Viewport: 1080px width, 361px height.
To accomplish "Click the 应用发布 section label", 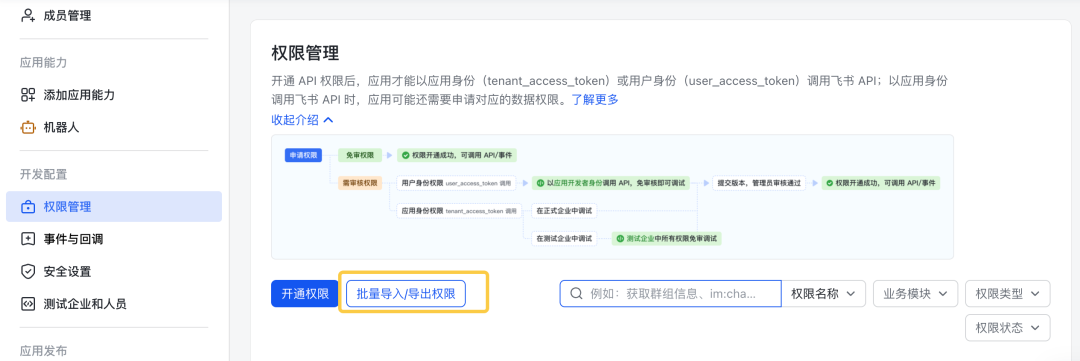I will pos(43,351).
